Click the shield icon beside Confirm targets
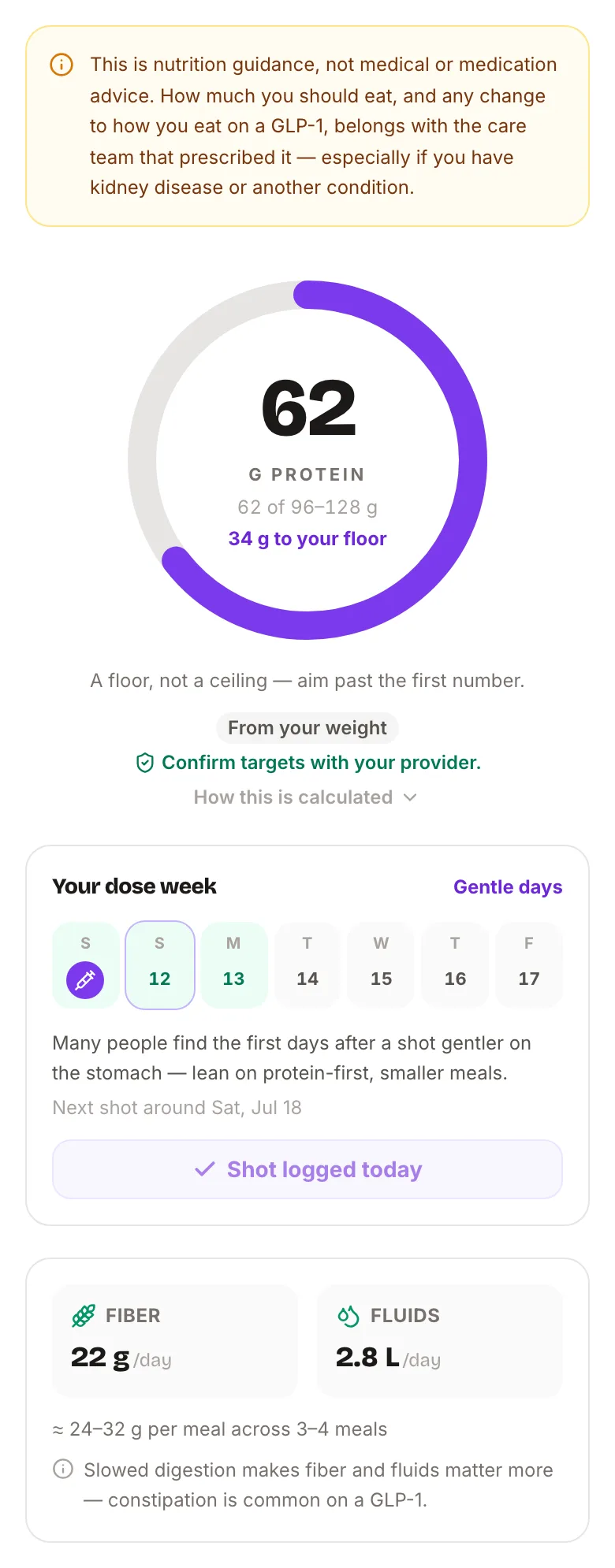This screenshot has width=615, height=1568. click(x=145, y=763)
